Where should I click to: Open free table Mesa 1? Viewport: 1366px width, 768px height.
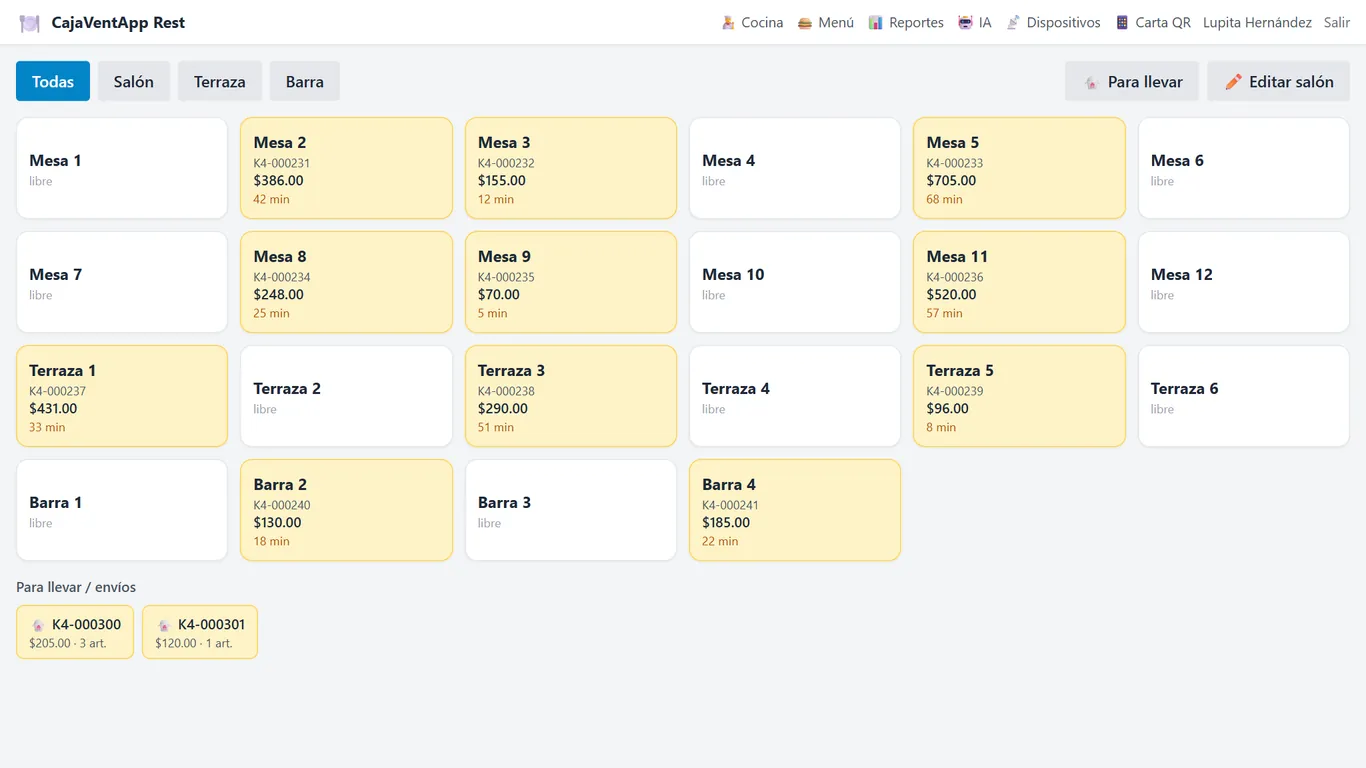pyautogui.click(x=122, y=168)
